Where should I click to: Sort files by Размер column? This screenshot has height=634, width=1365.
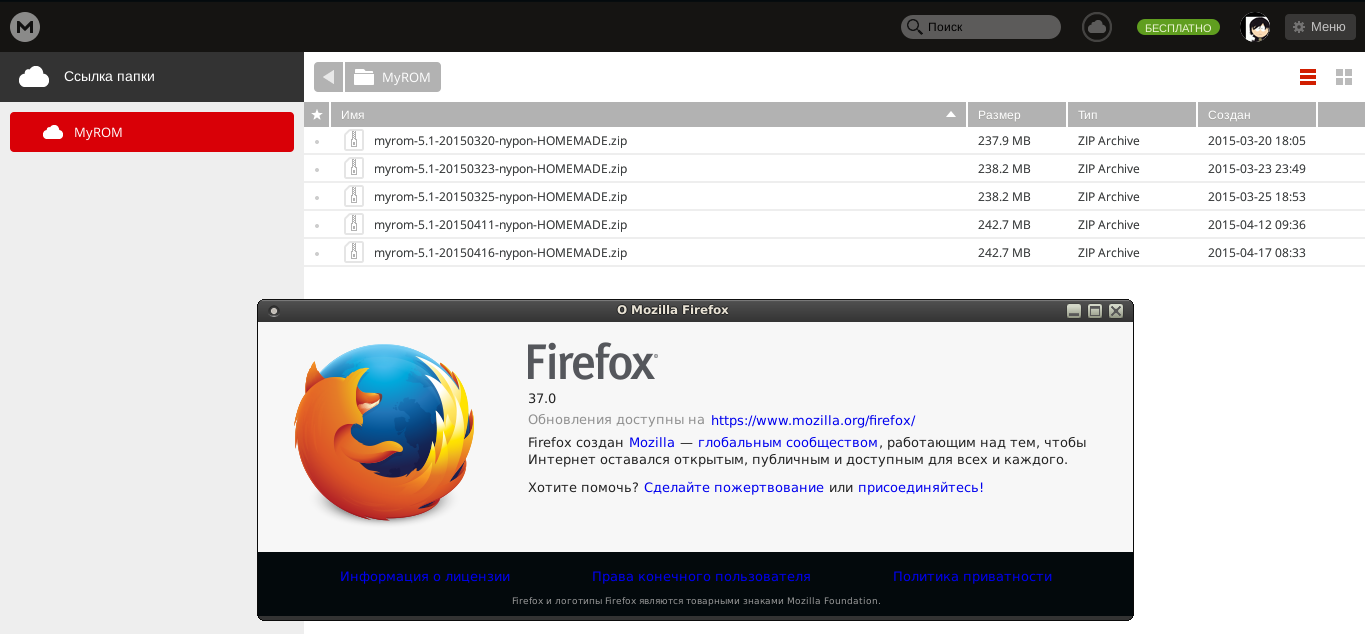point(1017,115)
